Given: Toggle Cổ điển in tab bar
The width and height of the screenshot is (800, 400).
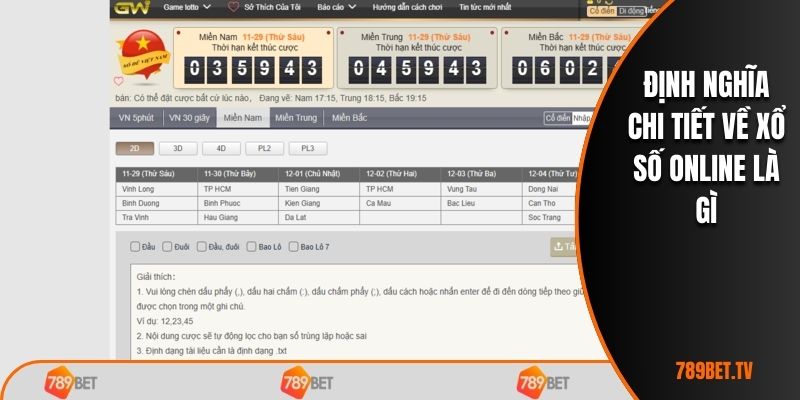Looking at the screenshot, I should 558,118.
